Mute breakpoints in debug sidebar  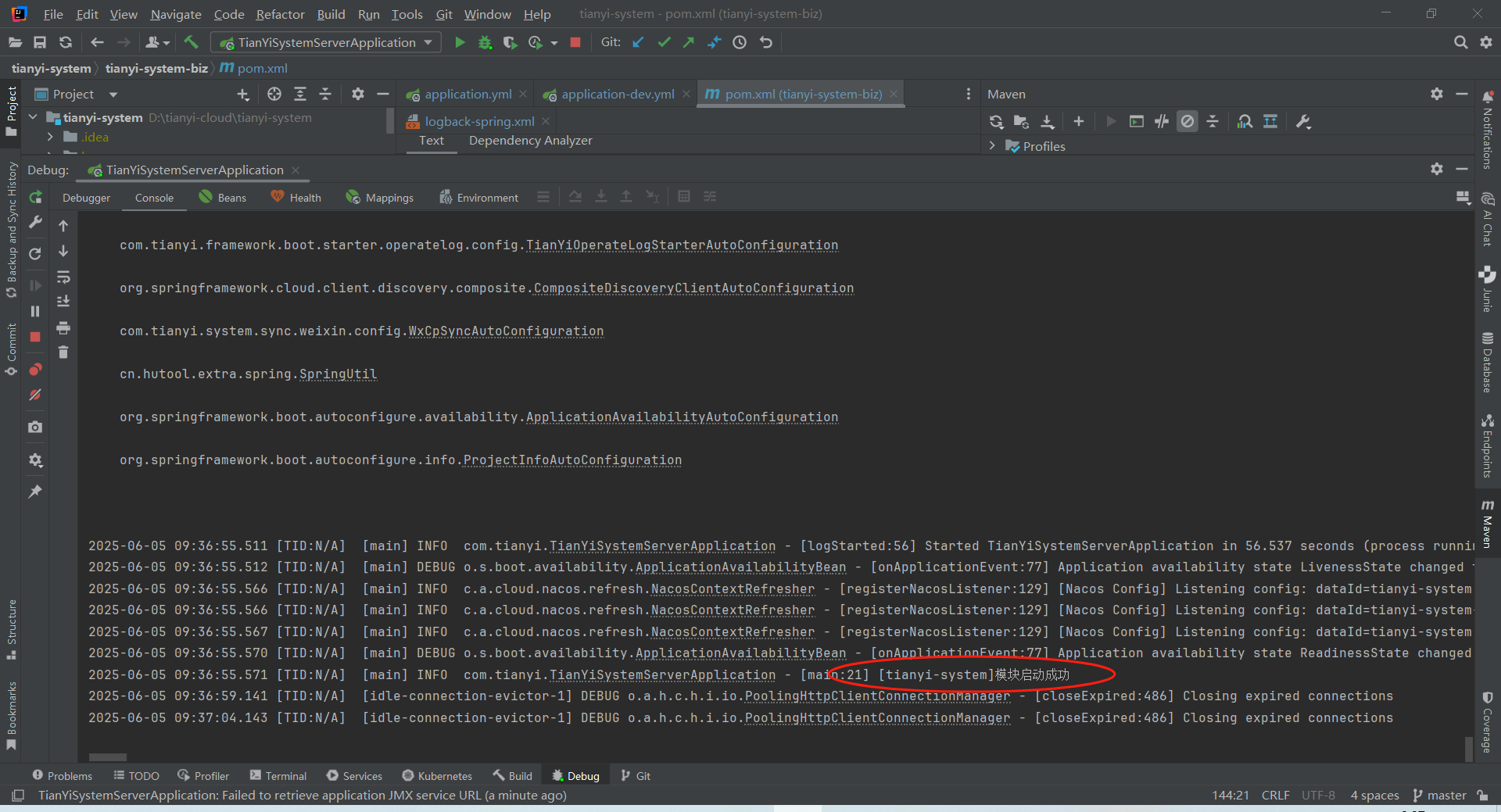[35, 395]
